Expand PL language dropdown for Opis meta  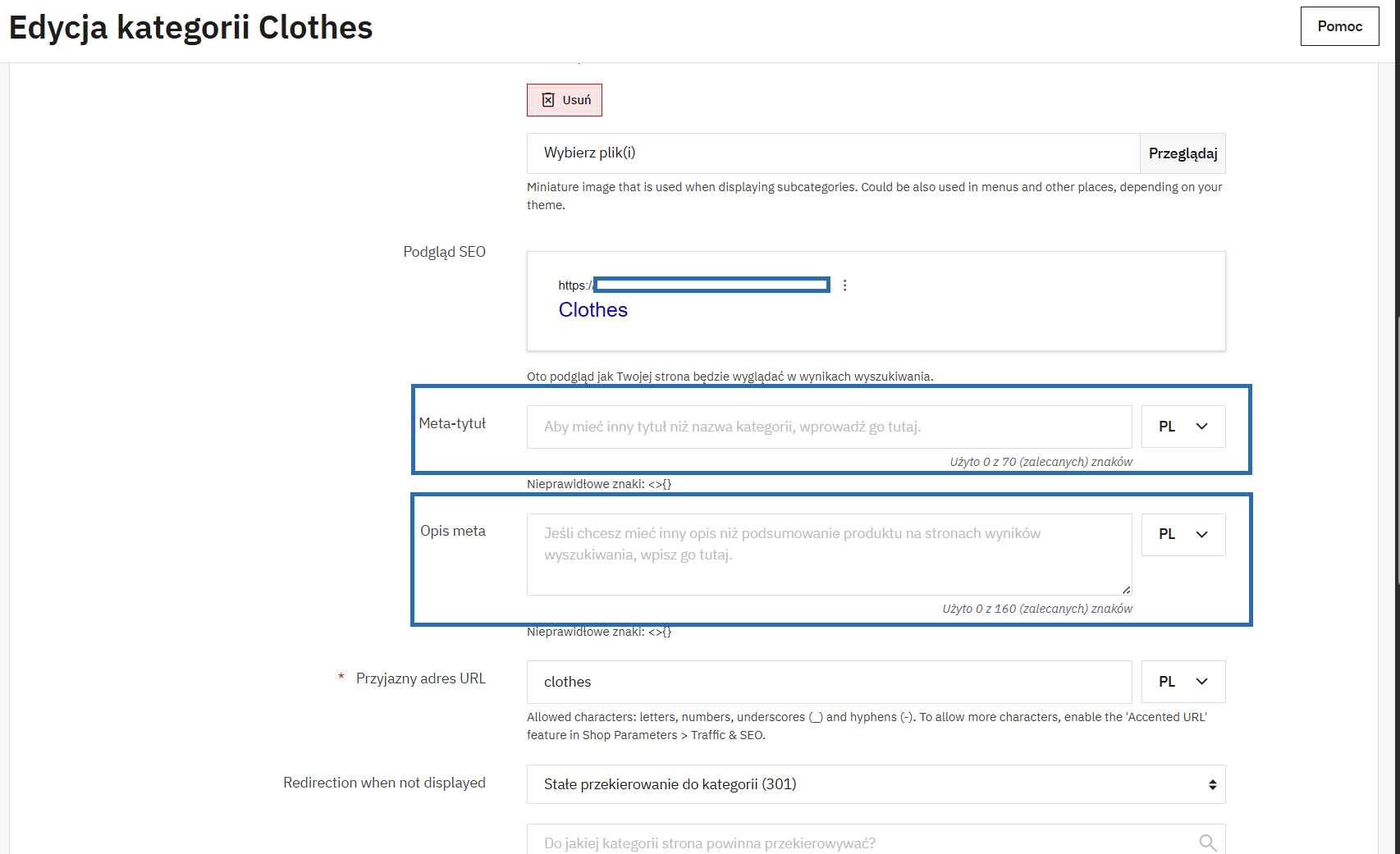click(x=1183, y=535)
